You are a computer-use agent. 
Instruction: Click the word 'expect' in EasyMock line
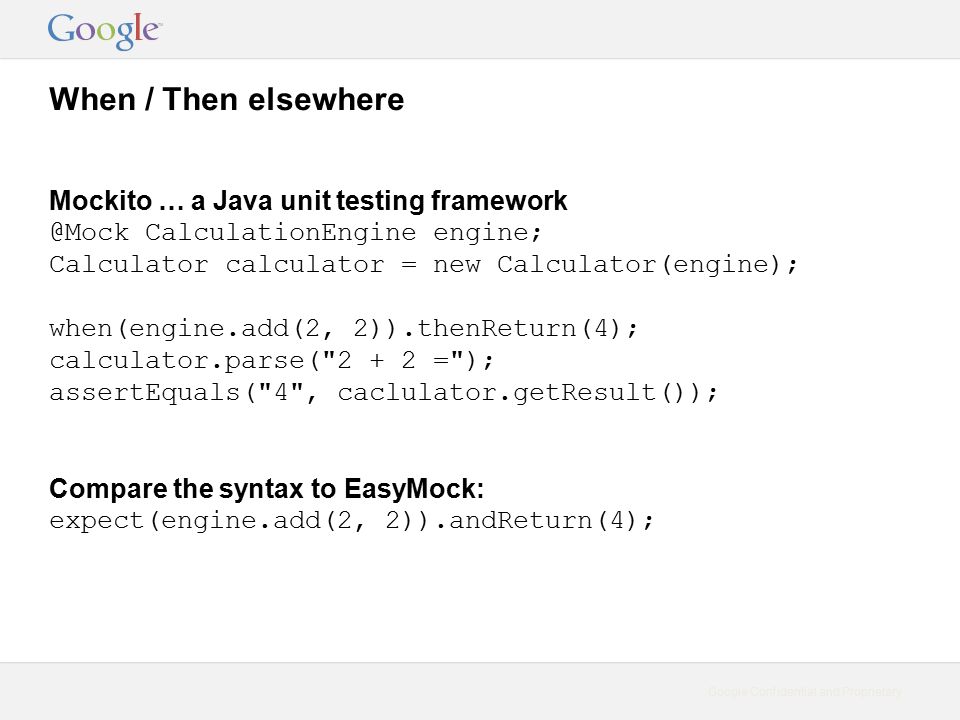pos(97,522)
